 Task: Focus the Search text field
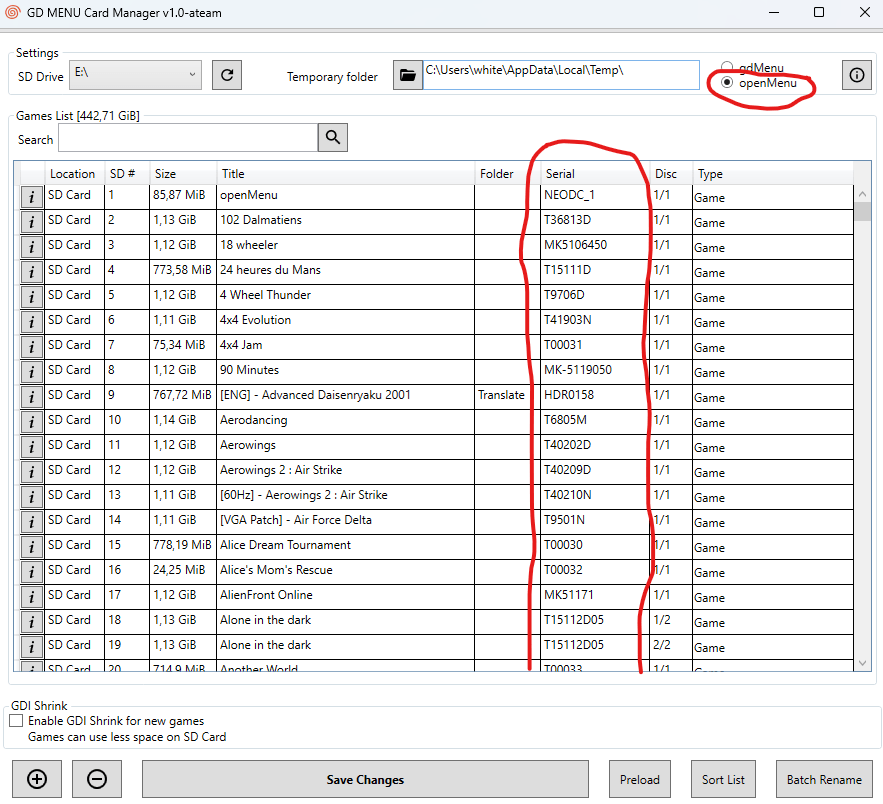pyautogui.click(x=187, y=138)
